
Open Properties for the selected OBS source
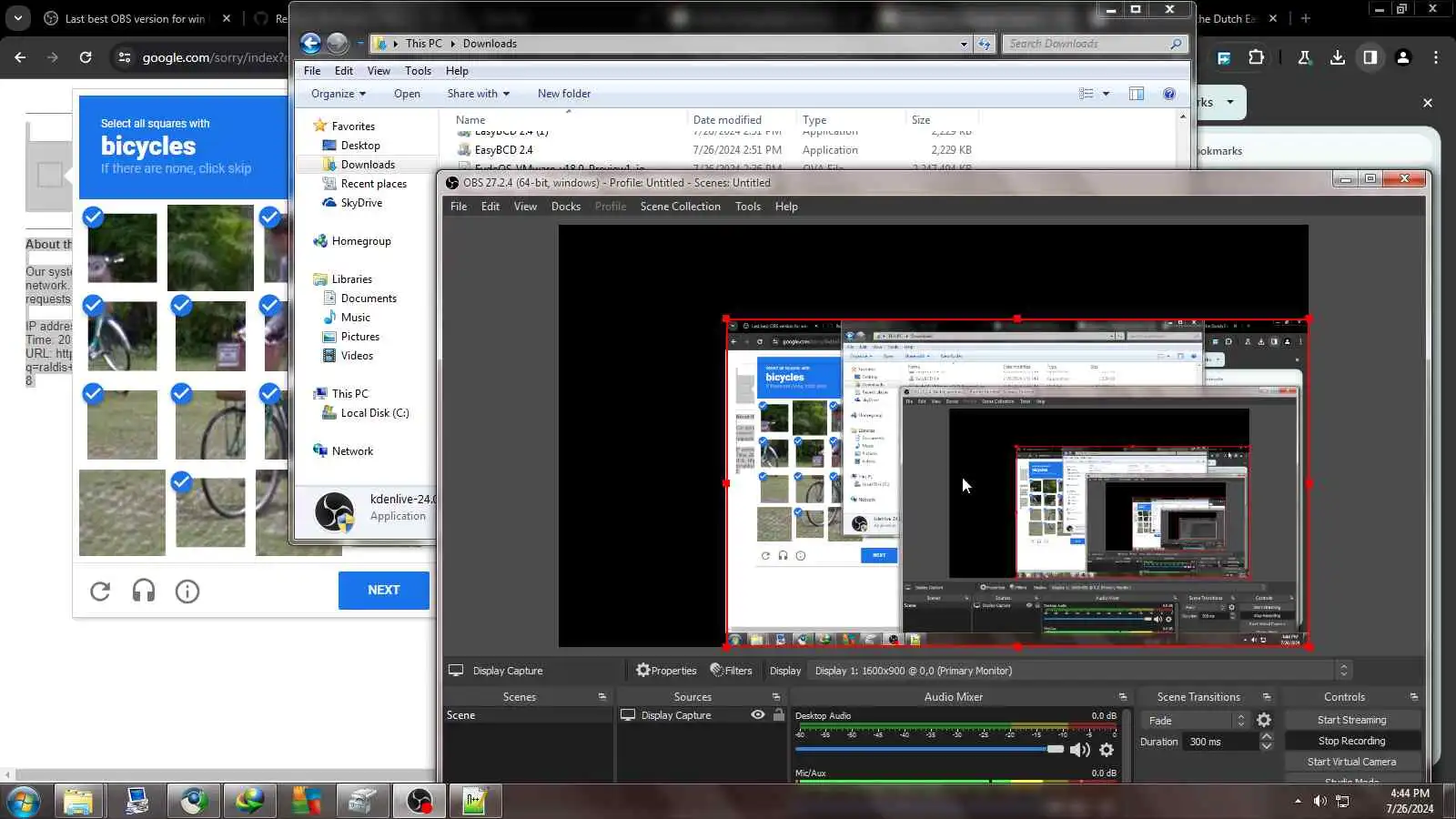666,671
